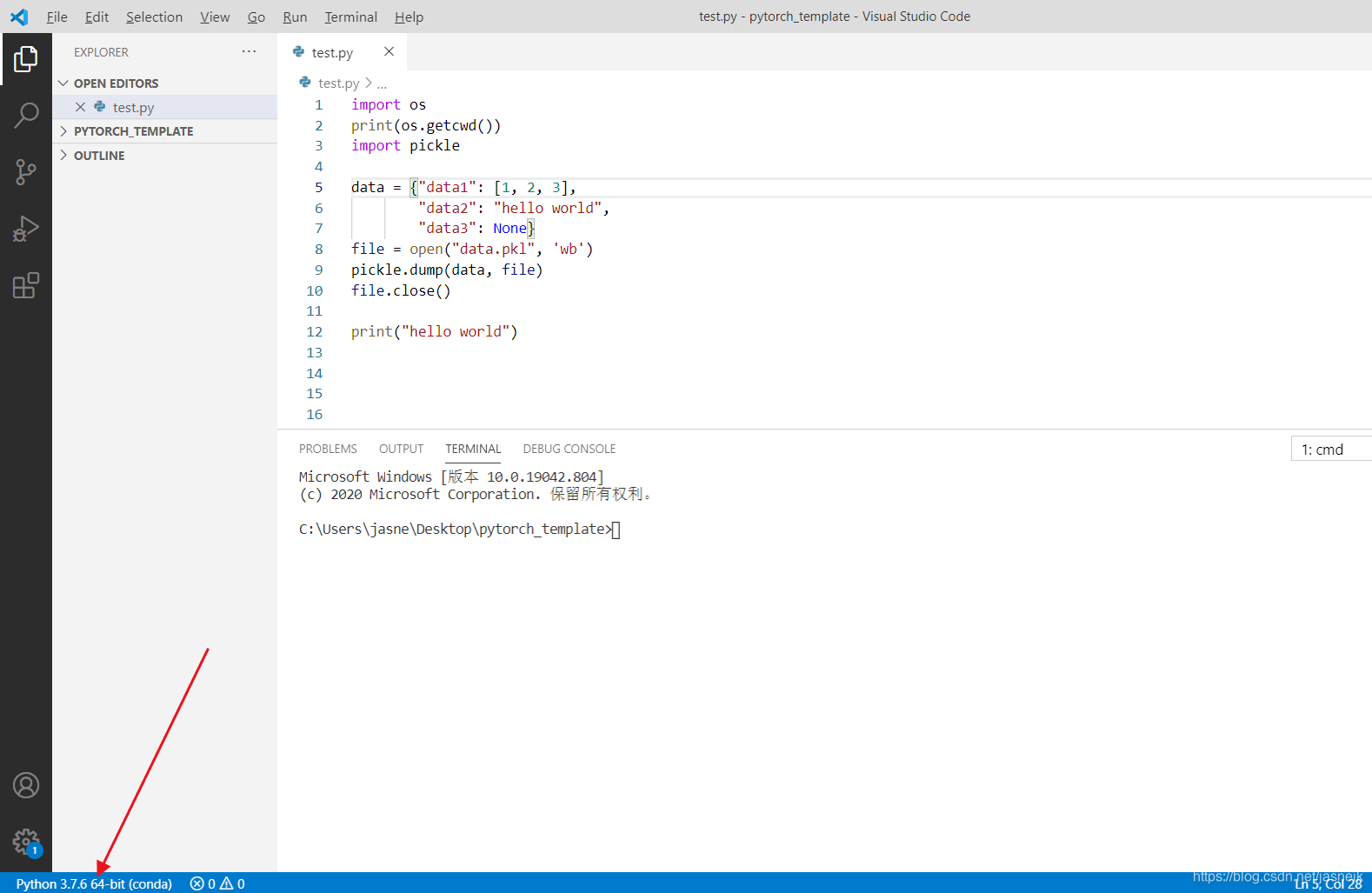Screen dimensions: 1372x893
Task: Click 'Microsoft Windows' version line in terminal
Action: point(451,476)
